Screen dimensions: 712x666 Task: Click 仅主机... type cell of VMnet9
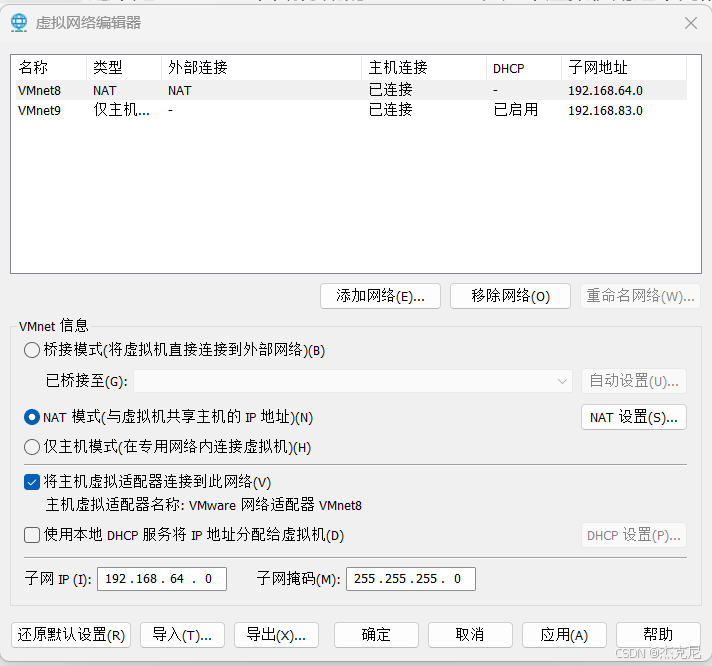point(121,110)
